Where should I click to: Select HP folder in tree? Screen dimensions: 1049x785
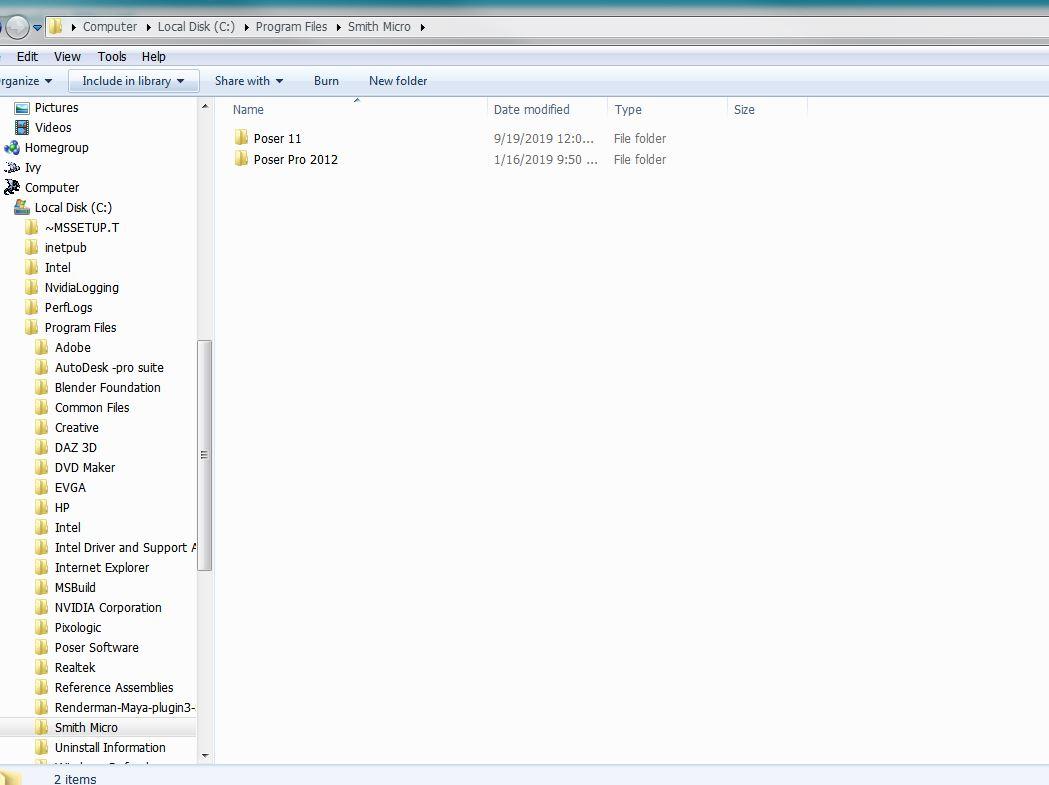pos(62,507)
